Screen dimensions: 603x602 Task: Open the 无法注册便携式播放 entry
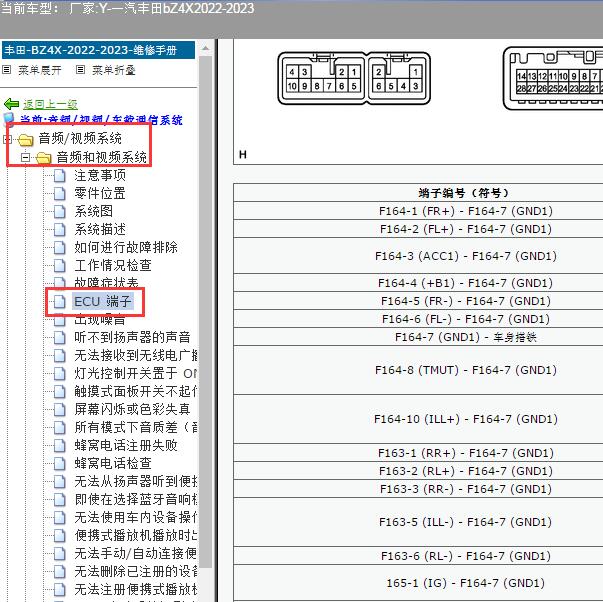tap(136, 589)
